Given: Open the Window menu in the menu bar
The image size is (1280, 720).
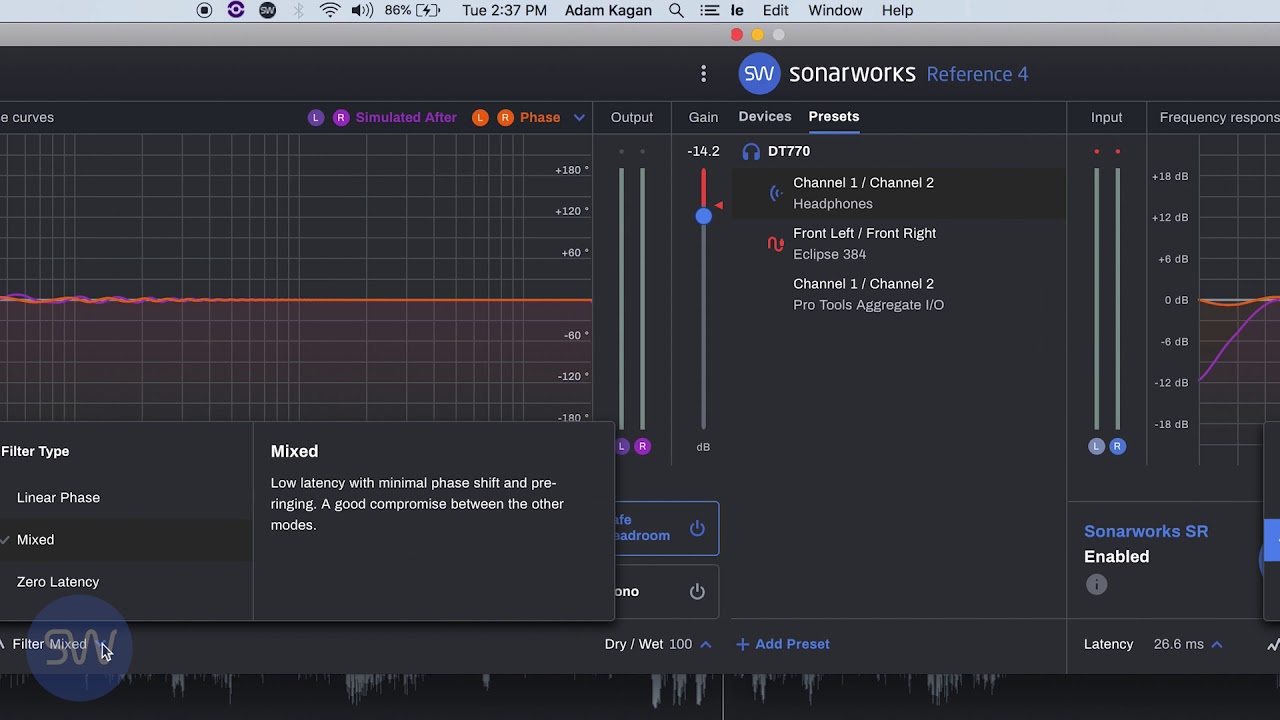Looking at the screenshot, I should point(834,10).
